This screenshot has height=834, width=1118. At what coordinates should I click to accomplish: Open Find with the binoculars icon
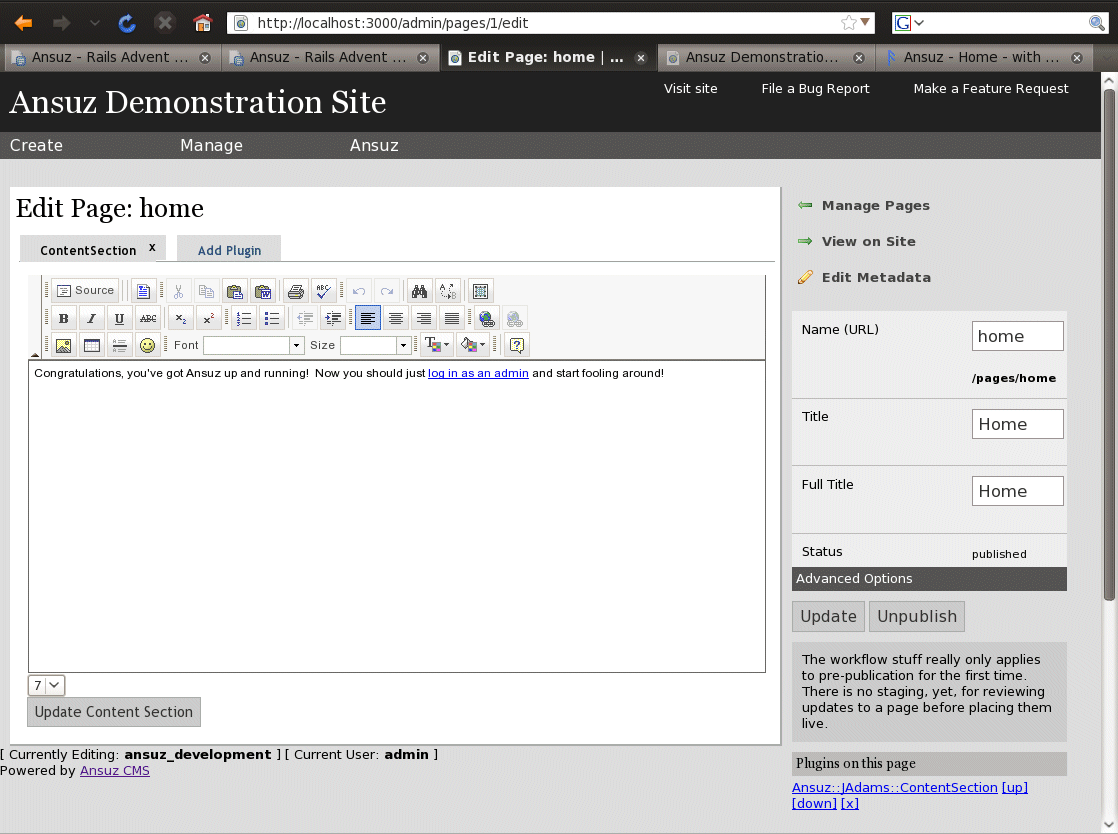coord(419,291)
